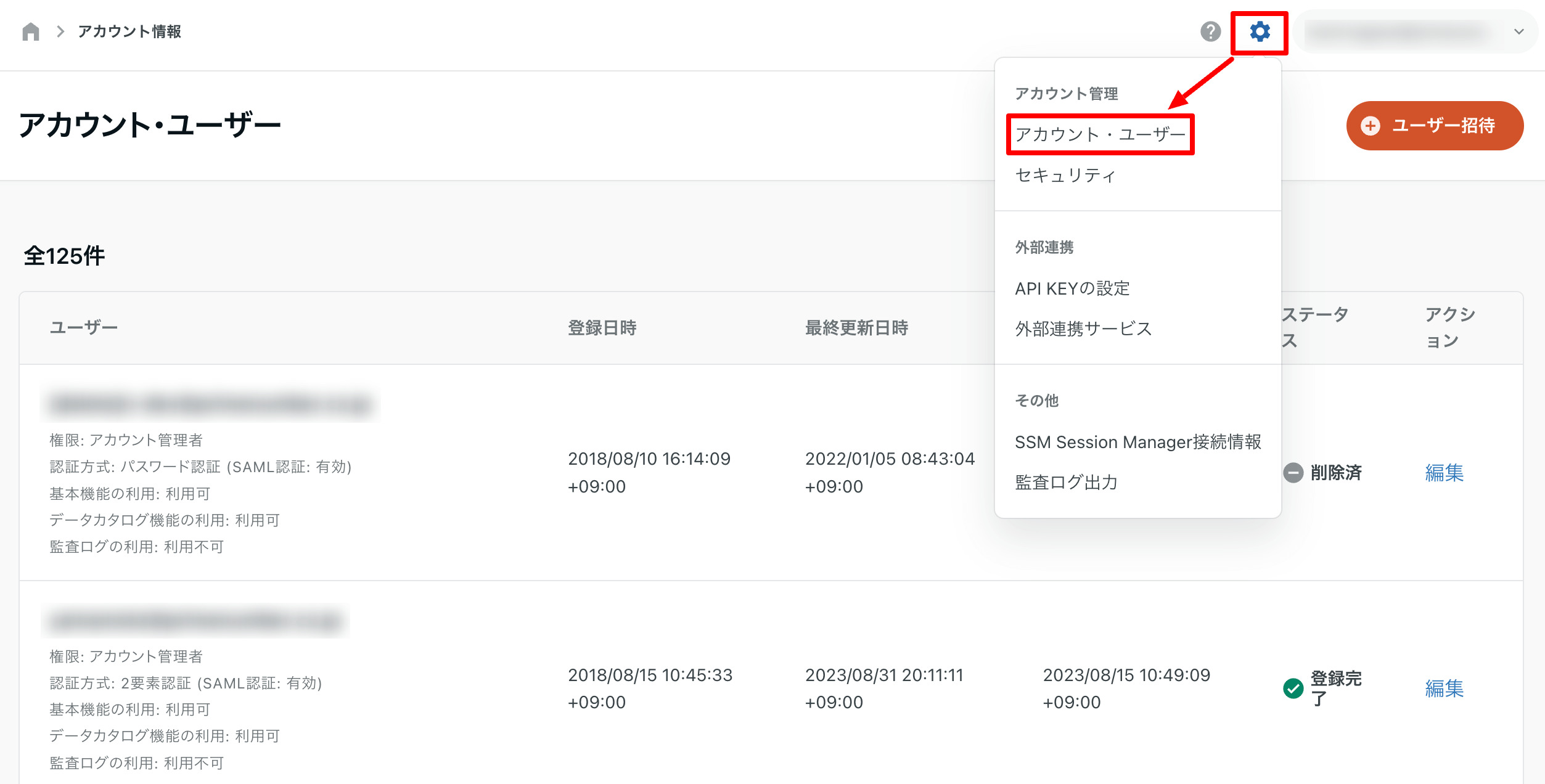Open 外部連携サービス menu entry
This screenshot has width=1545, height=784.
point(1083,329)
